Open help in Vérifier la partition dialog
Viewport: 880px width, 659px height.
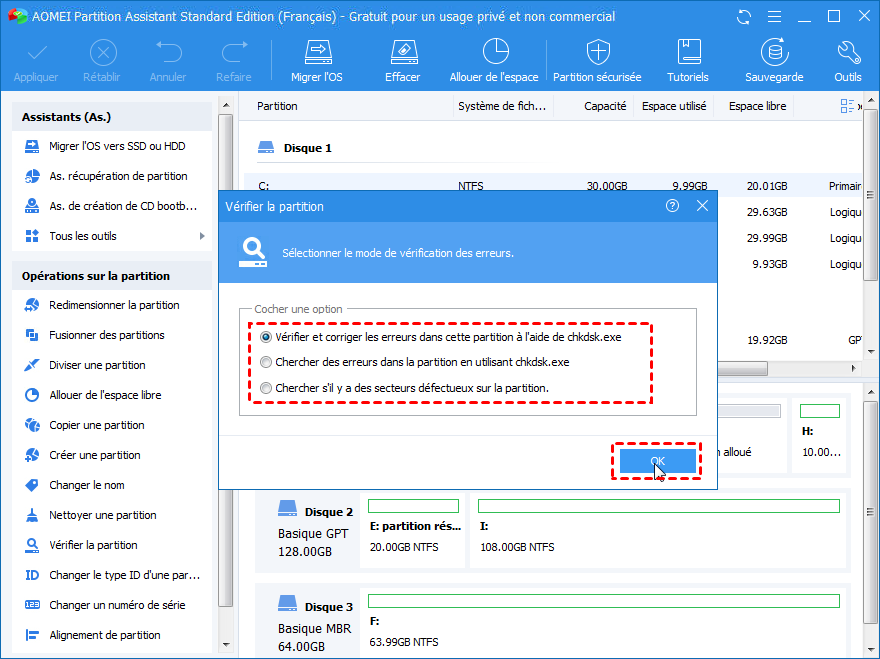point(672,206)
